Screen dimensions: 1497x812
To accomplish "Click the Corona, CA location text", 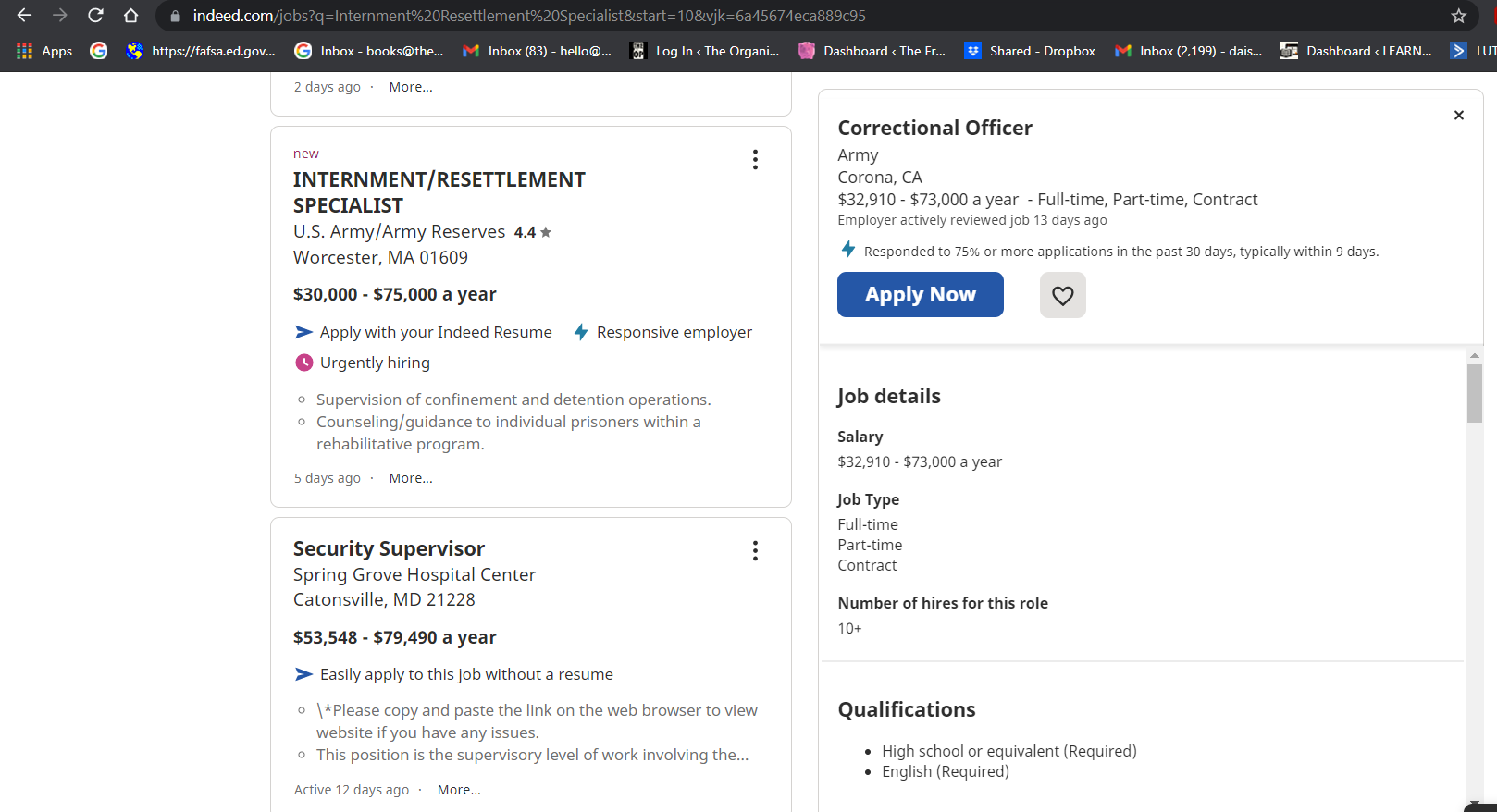I will [x=880, y=177].
